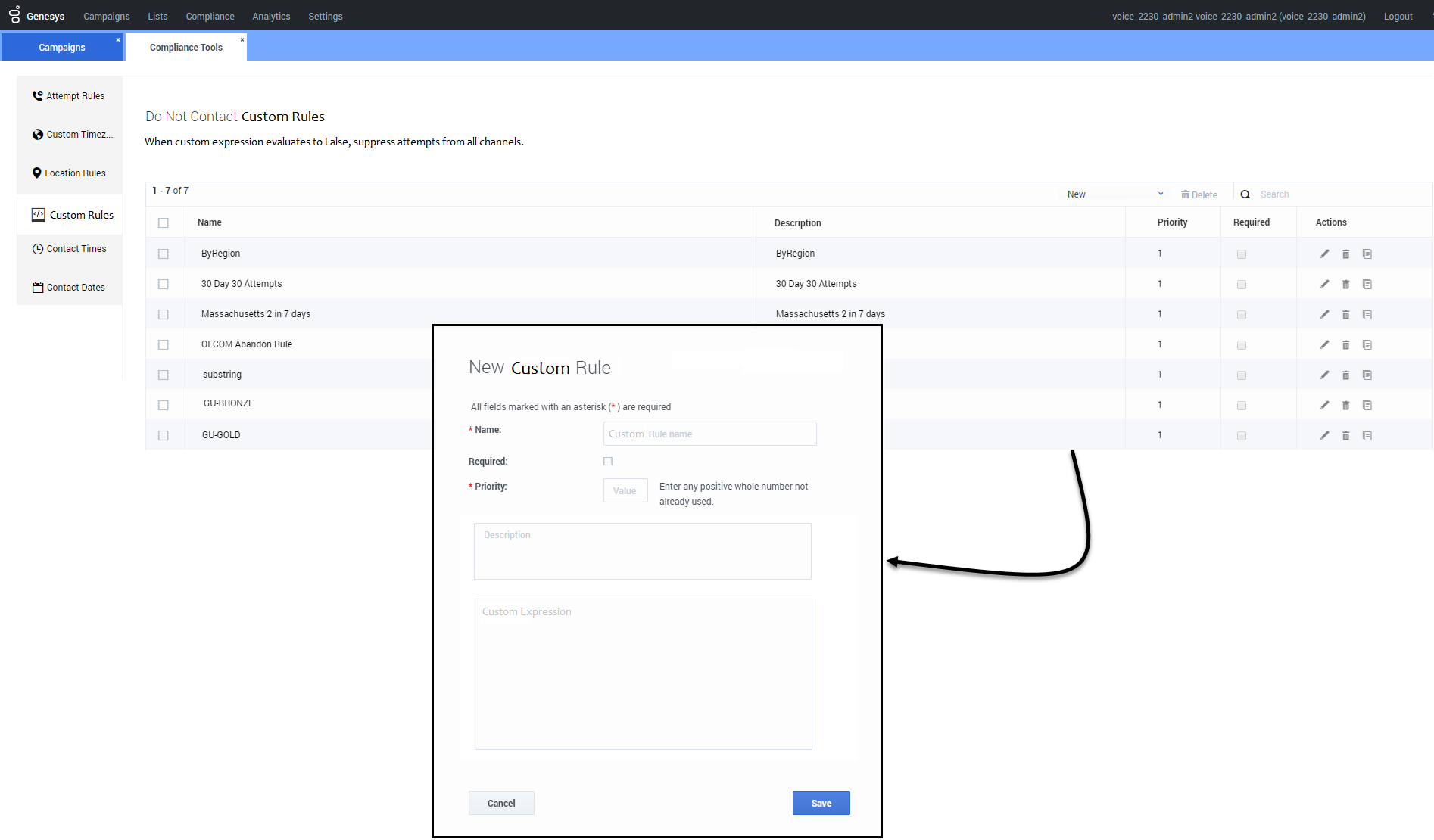The height and width of the screenshot is (840, 1434).
Task: Click the trash icon in the OFCOM Abandon Rule row
Action: pyautogui.click(x=1345, y=345)
